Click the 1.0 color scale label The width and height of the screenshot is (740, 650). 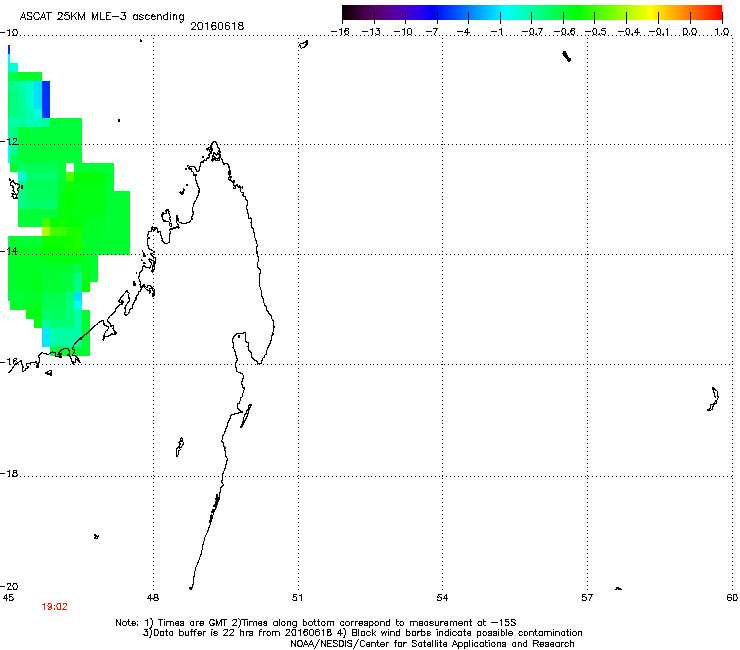coord(722,32)
